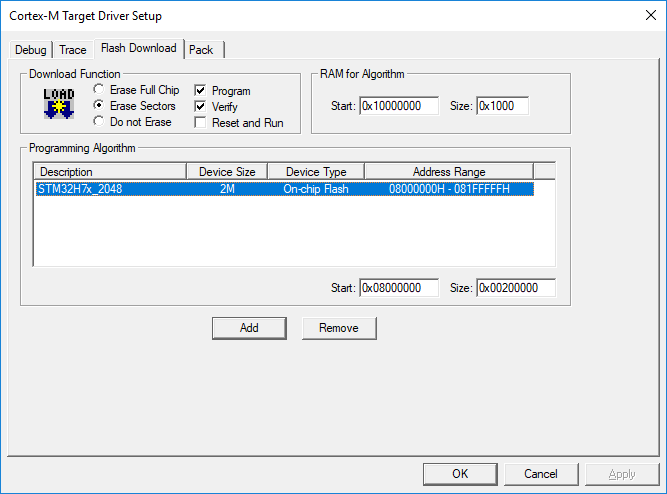
Task: Click the 08000000H - 081FFFFFH address cell
Action: 449,189
